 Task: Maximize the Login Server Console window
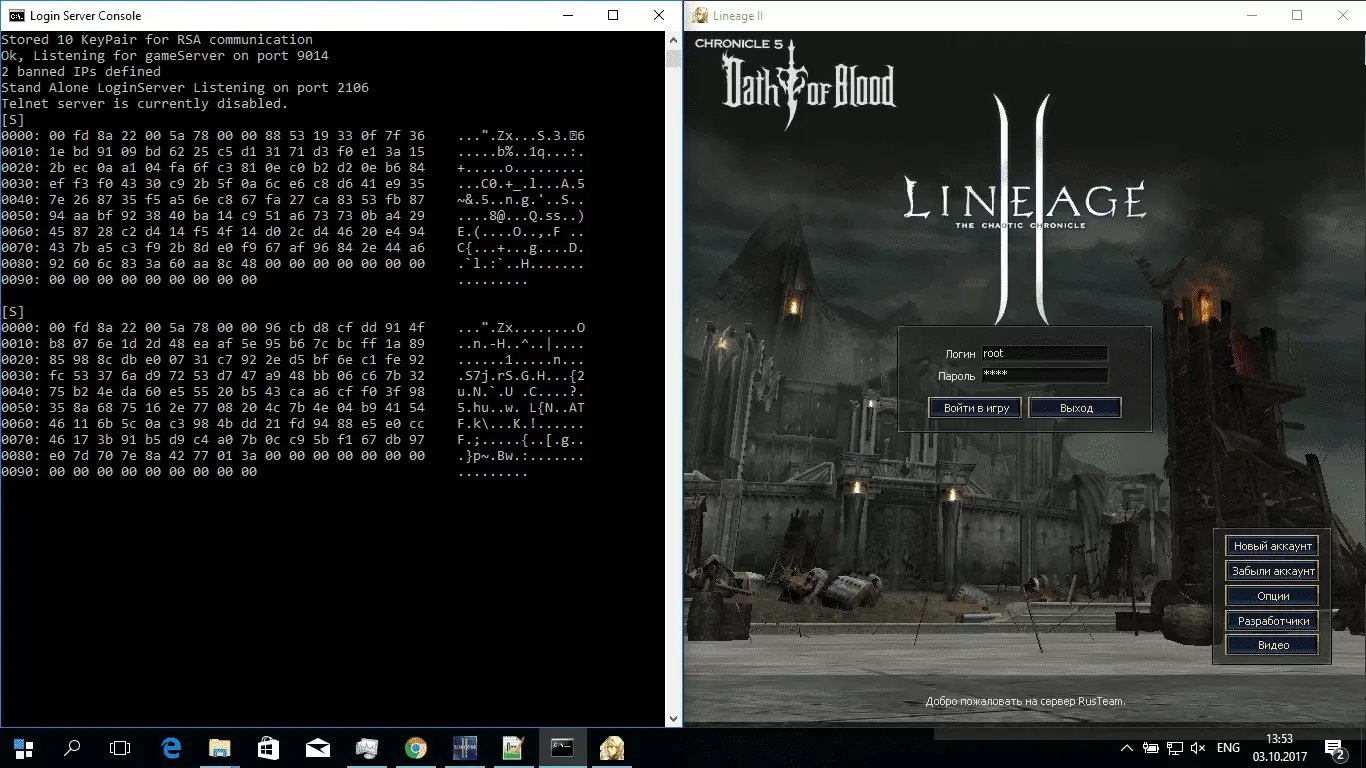[613, 15]
